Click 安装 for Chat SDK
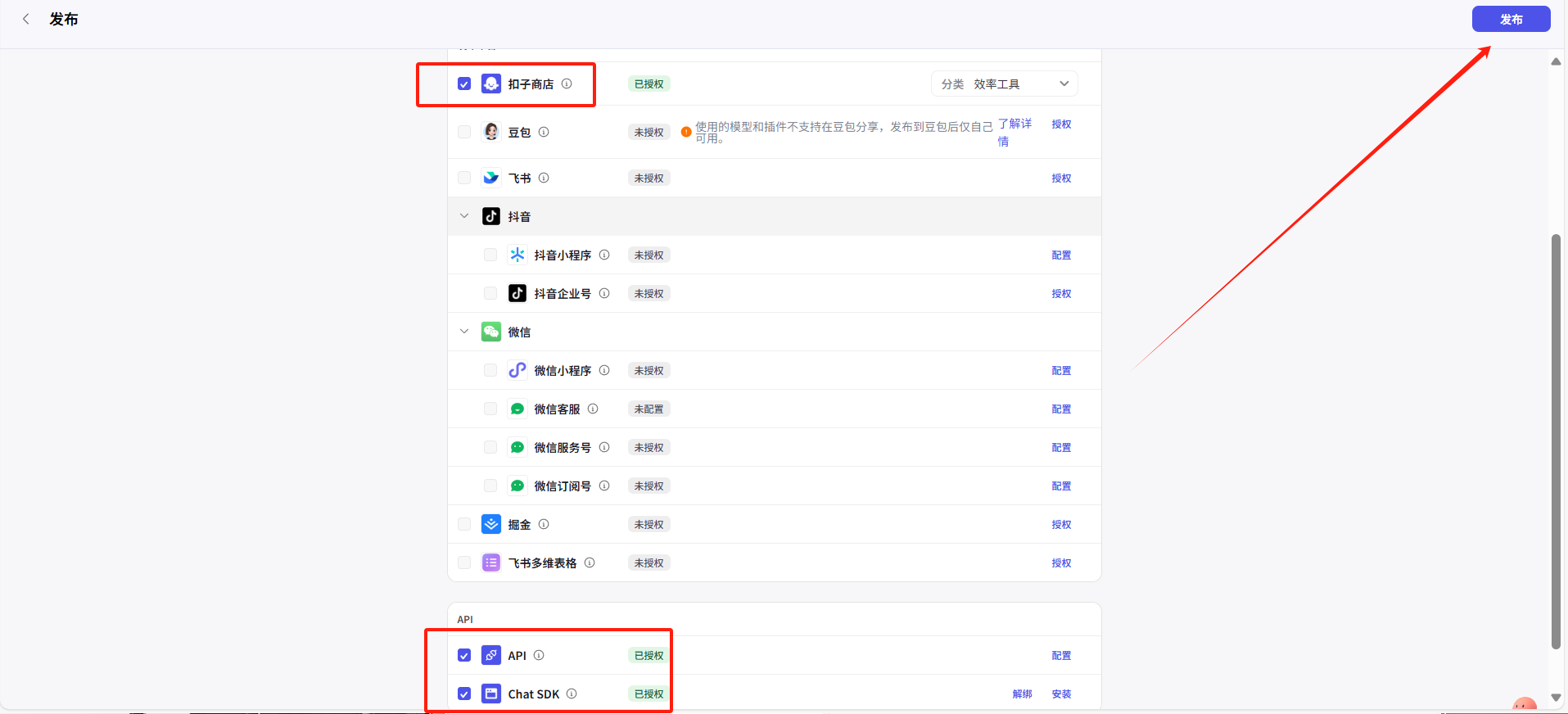The height and width of the screenshot is (714, 1568). 1061,694
